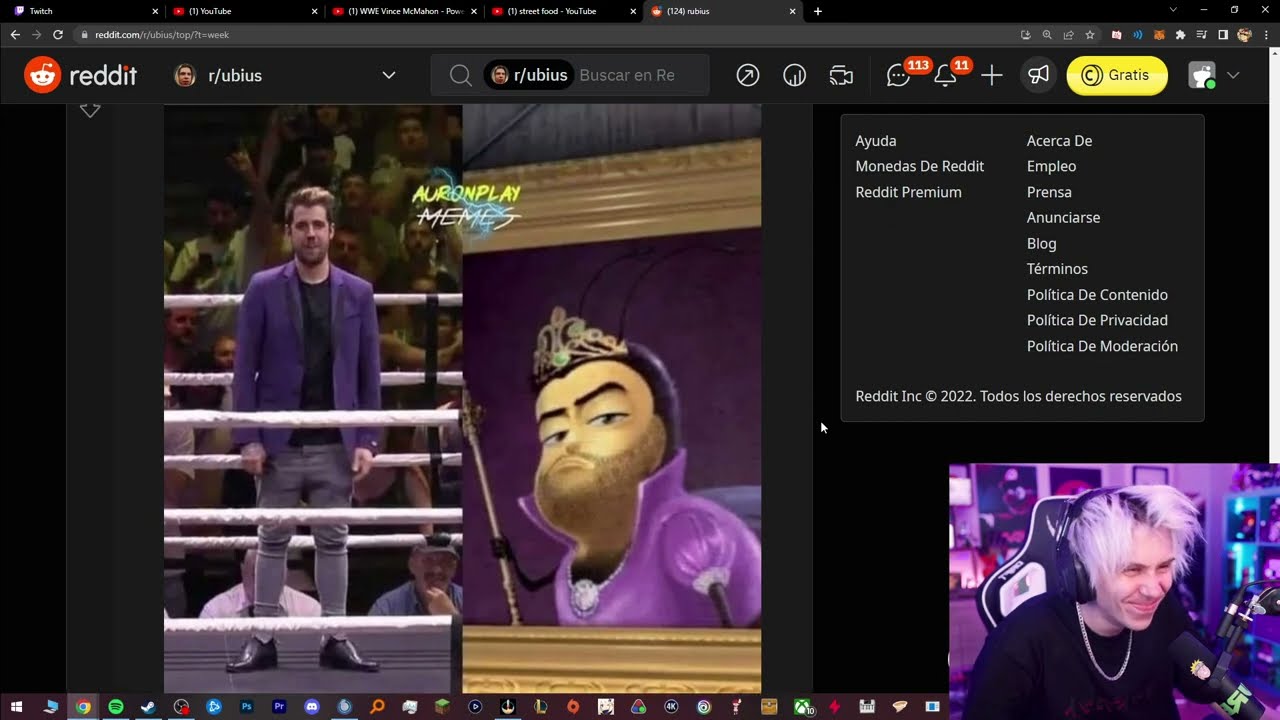Screen dimensions: 1280x720
Task: Vote using the arrow above the post
Action: [90, 110]
